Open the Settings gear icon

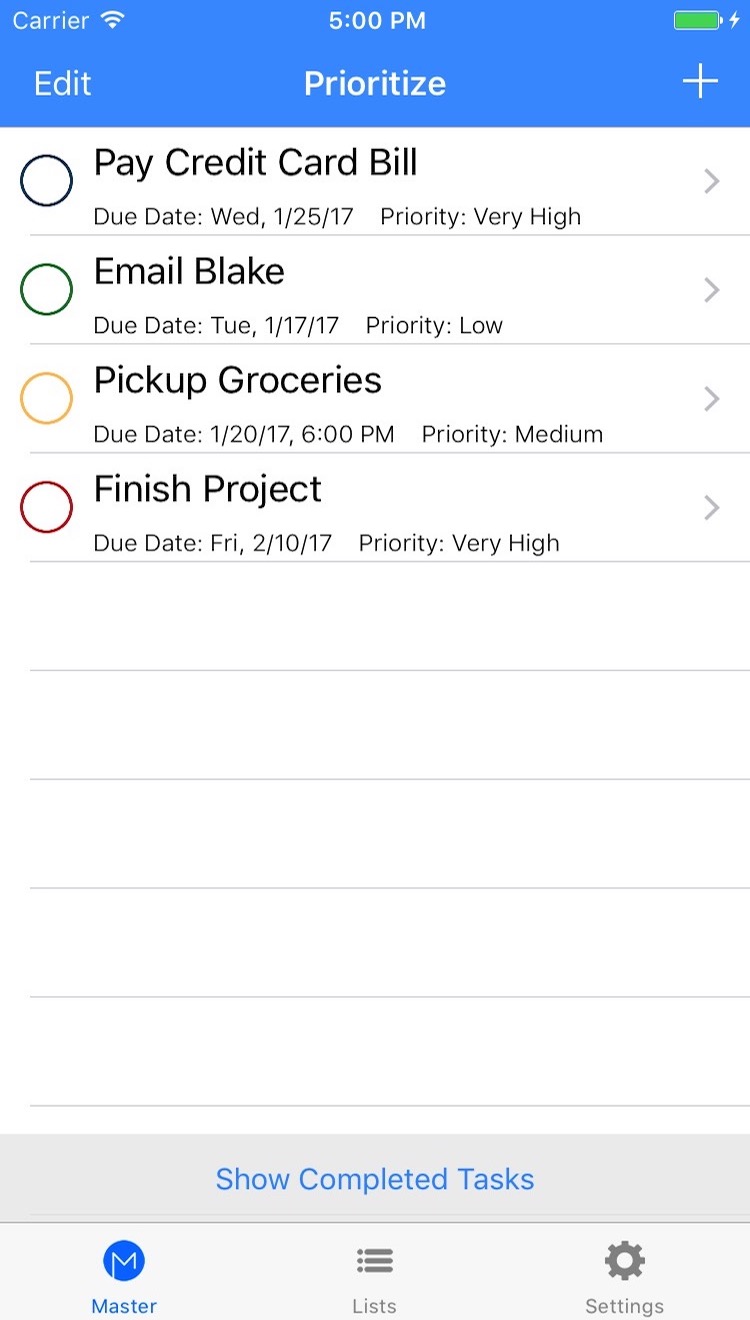[625, 1262]
